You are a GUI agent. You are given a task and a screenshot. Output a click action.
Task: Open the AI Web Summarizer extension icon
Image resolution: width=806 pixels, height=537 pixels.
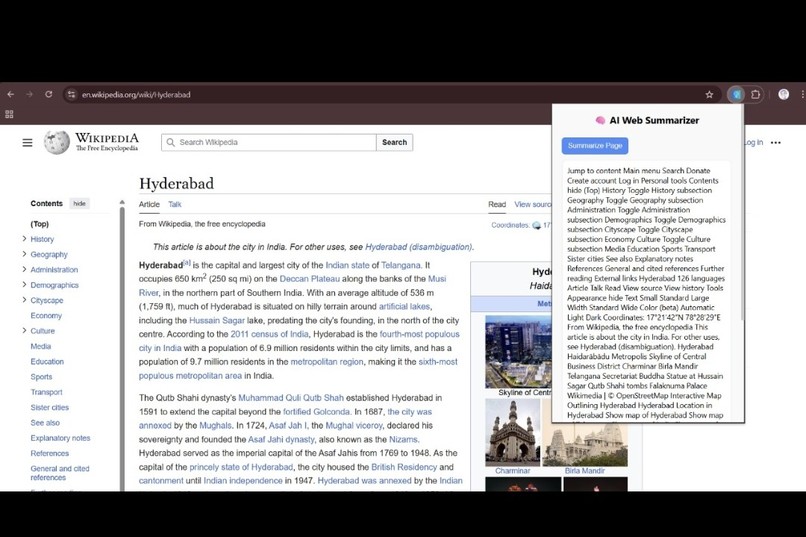pos(737,95)
